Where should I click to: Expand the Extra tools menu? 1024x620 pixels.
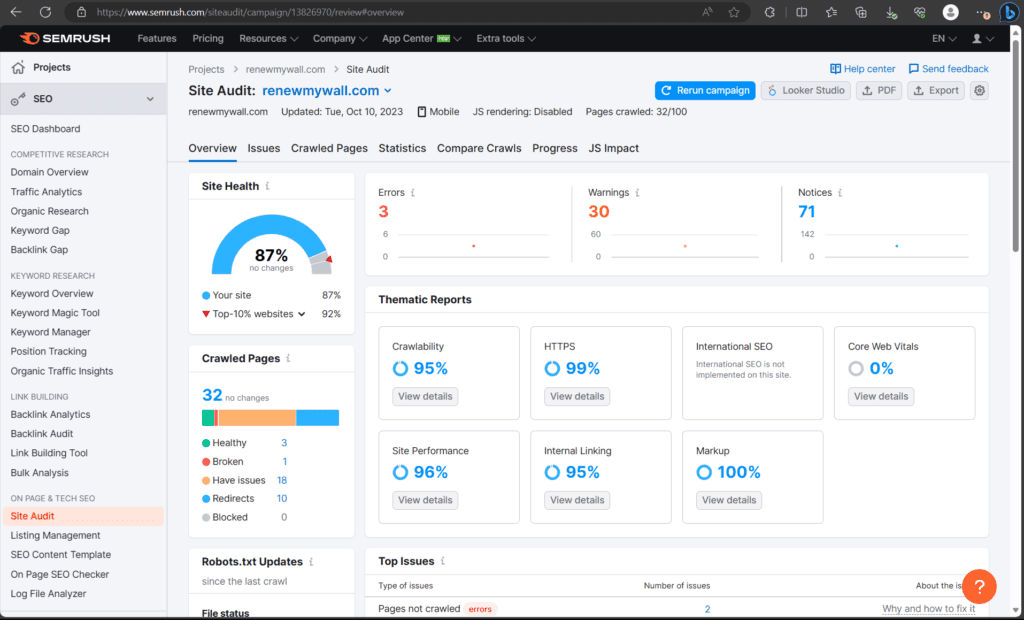click(506, 39)
